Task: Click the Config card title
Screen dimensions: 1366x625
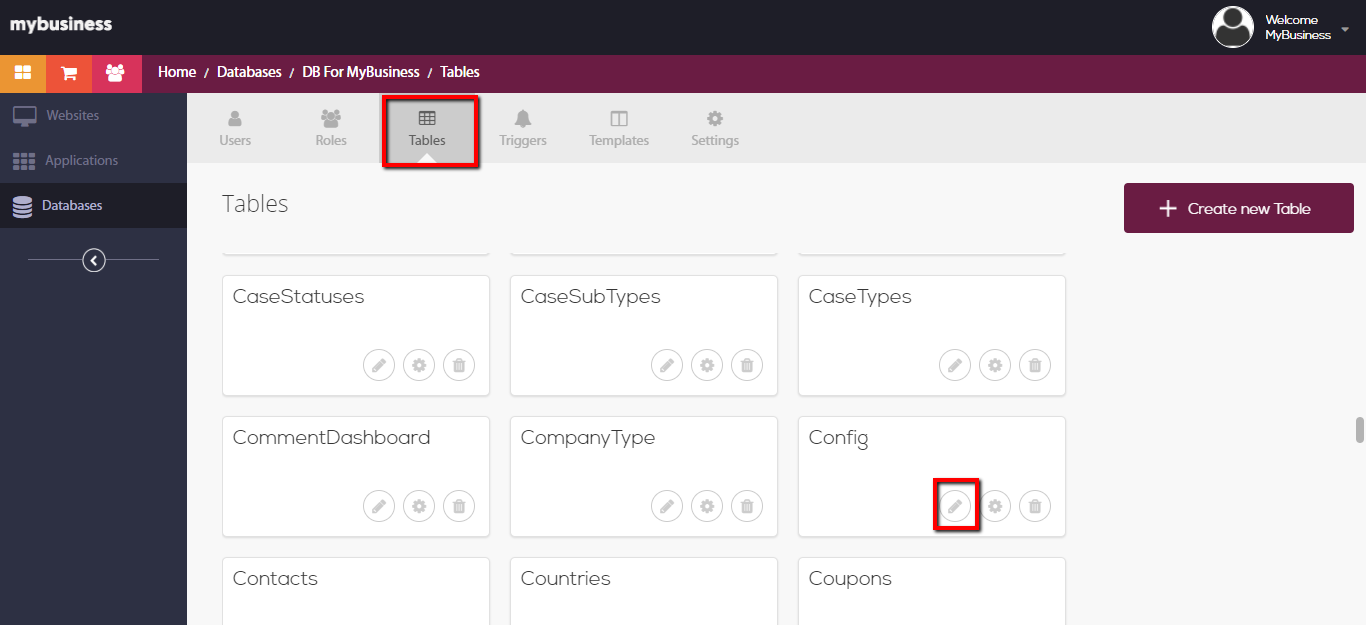Action: click(x=838, y=438)
